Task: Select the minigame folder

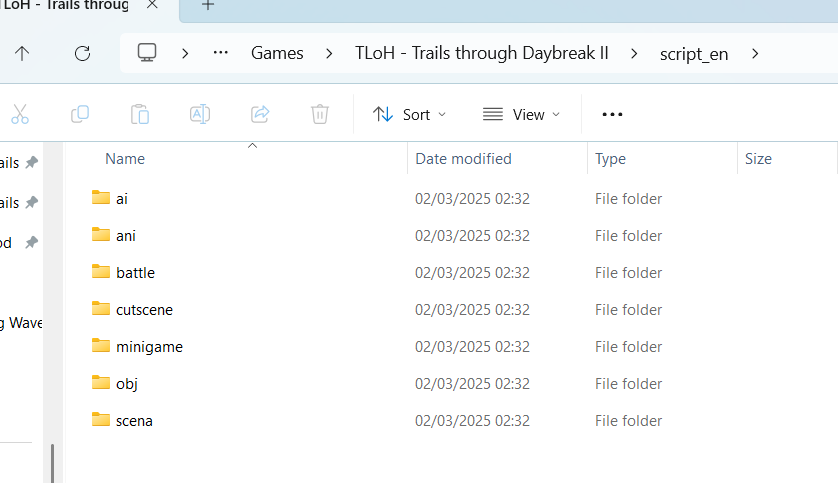Action: coord(149,347)
